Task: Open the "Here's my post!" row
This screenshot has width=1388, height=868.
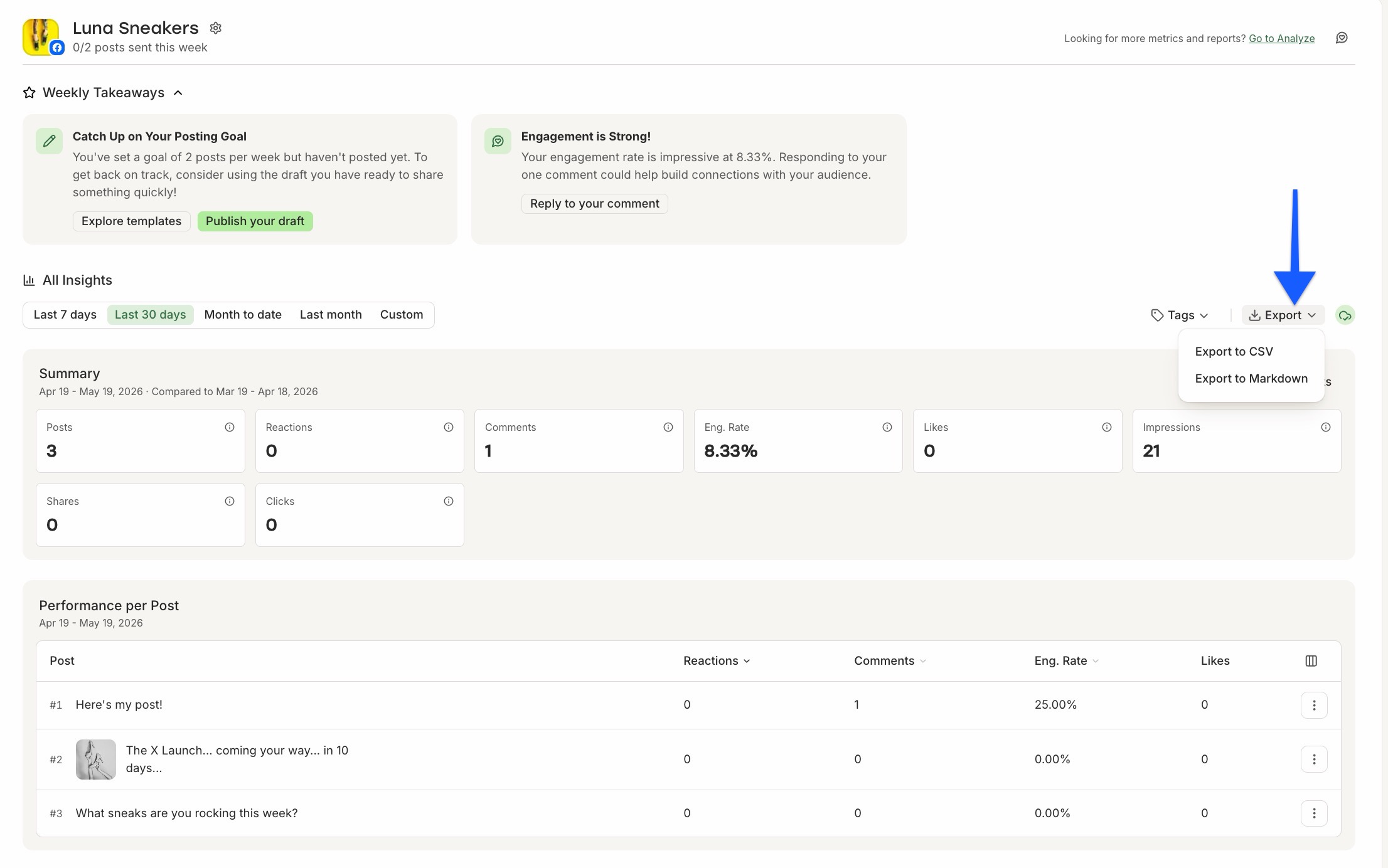Action: point(688,706)
